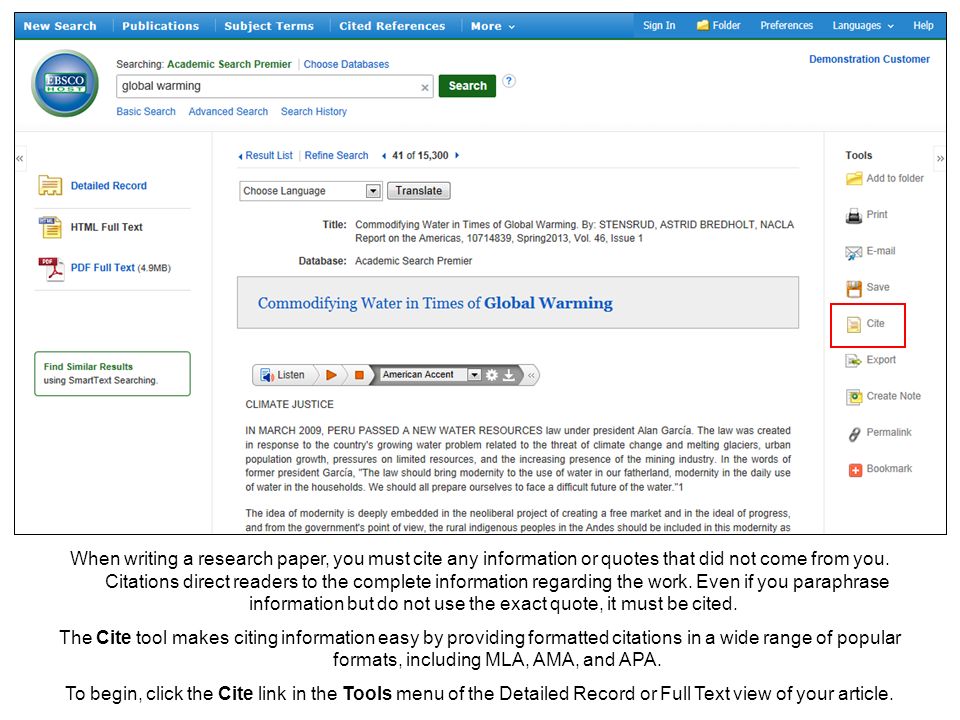960x720 pixels.
Task: Clear the search box with the X
Action: coord(425,88)
